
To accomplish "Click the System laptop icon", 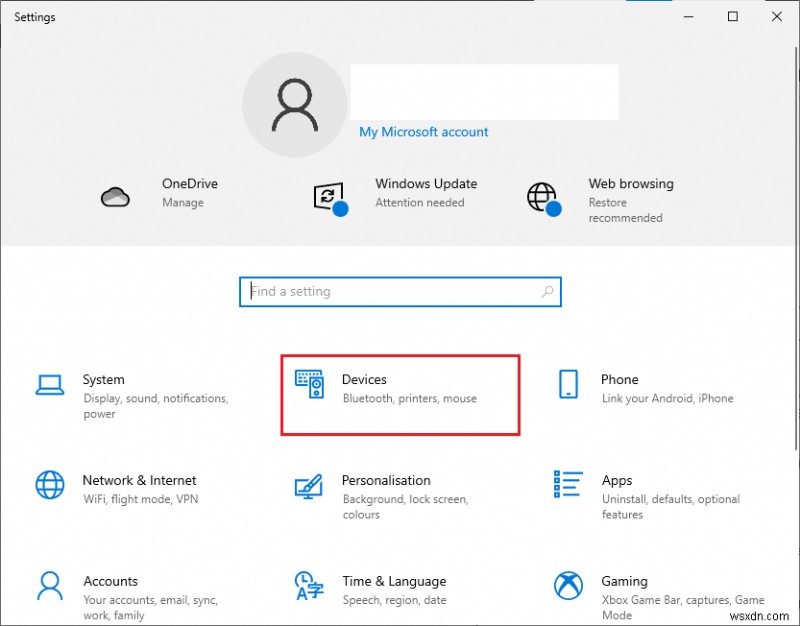I will click(x=50, y=384).
